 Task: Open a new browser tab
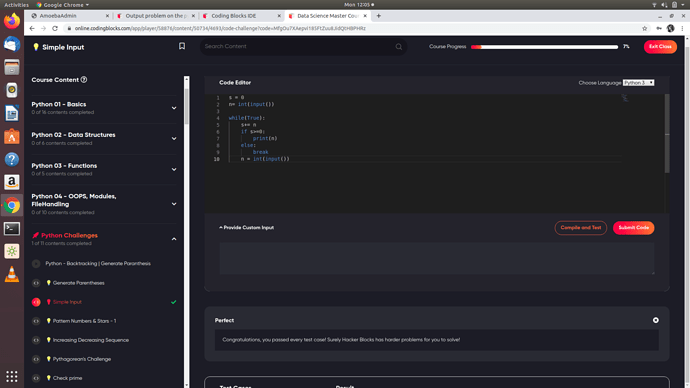pyautogui.click(x=378, y=16)
